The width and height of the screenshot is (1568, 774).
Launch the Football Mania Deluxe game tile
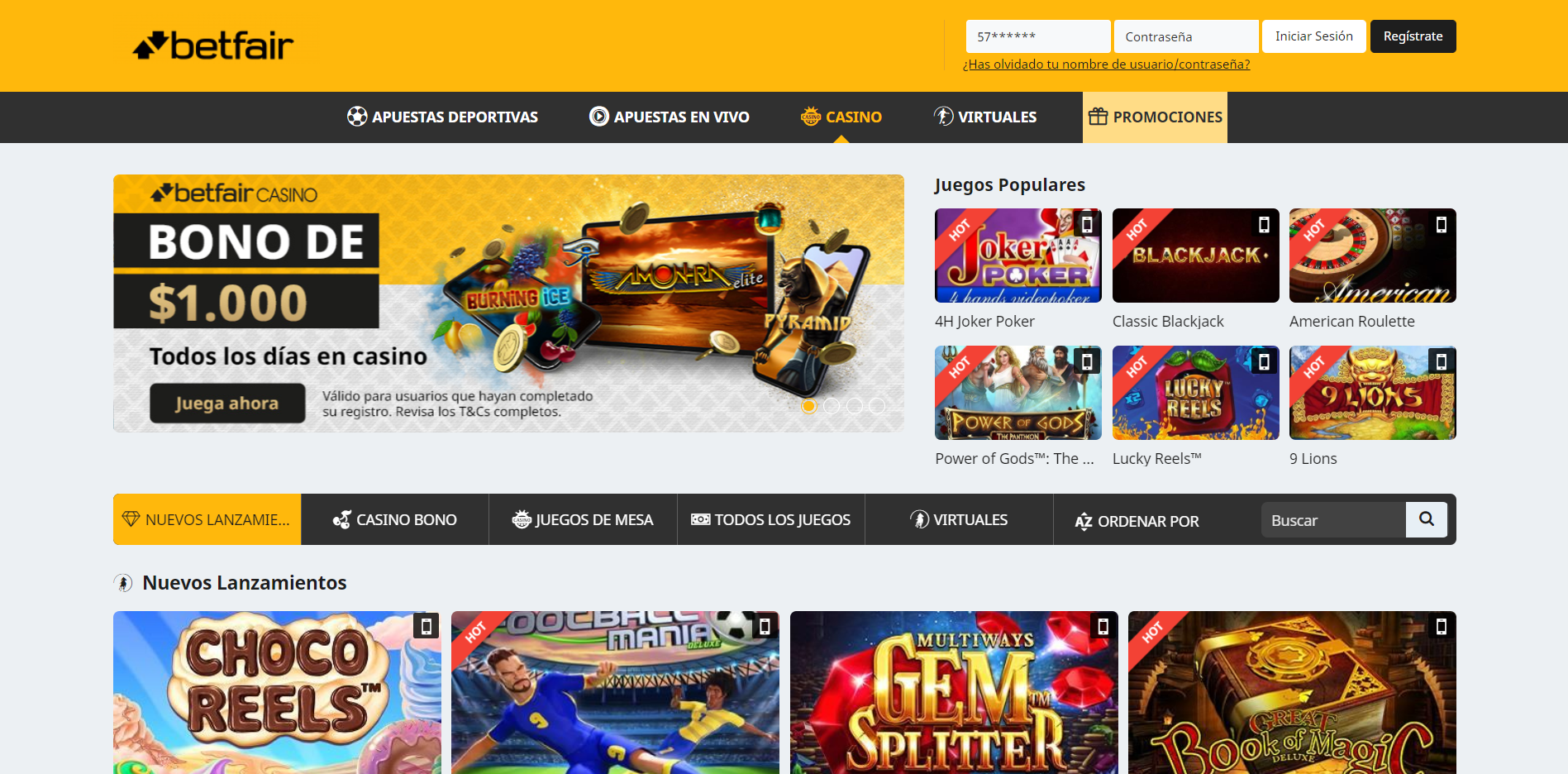(x=615, y=693)
